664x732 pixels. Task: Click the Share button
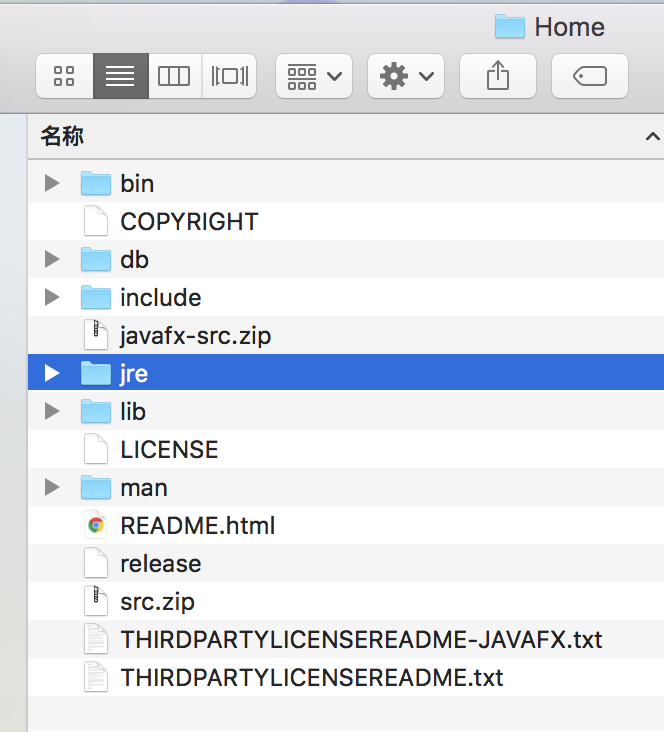(498, 76)
